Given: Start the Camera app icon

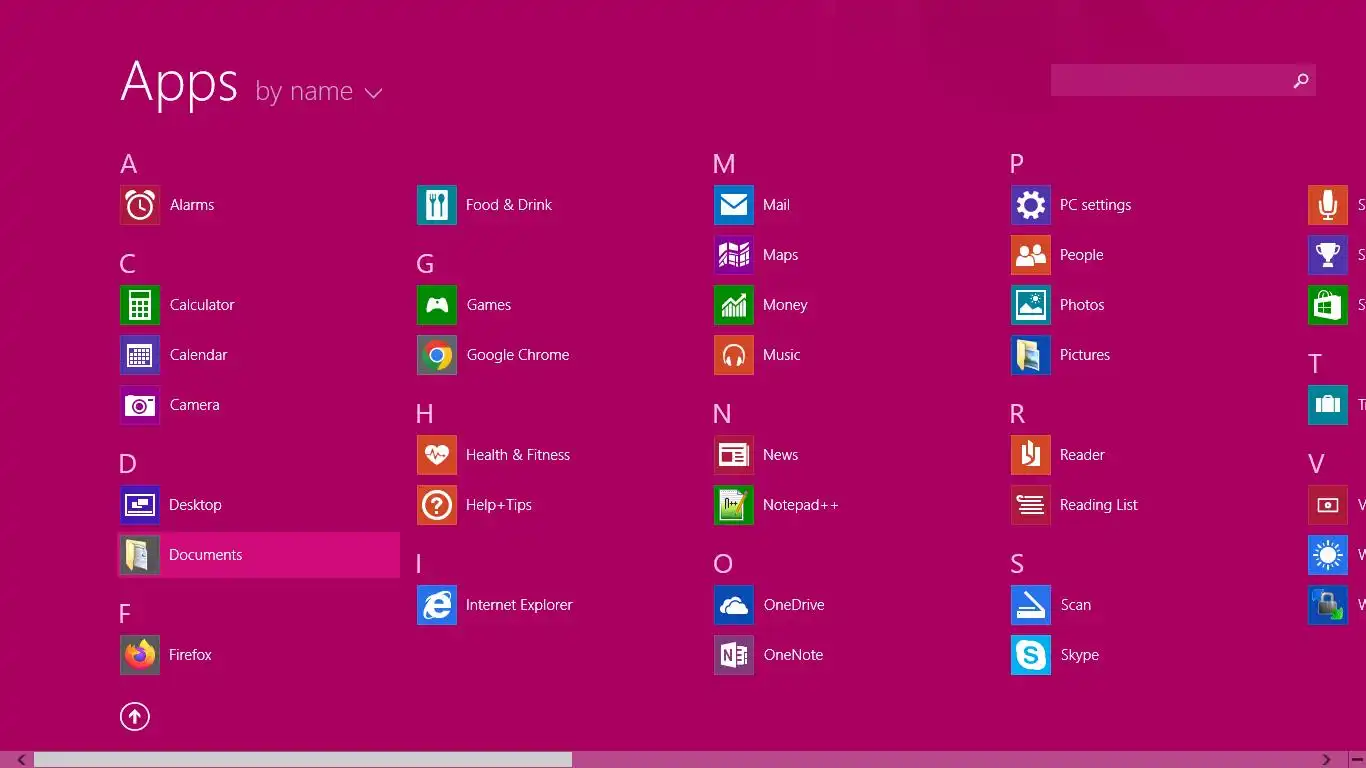Looking at the screenshot, I should (x=140, y=405).
